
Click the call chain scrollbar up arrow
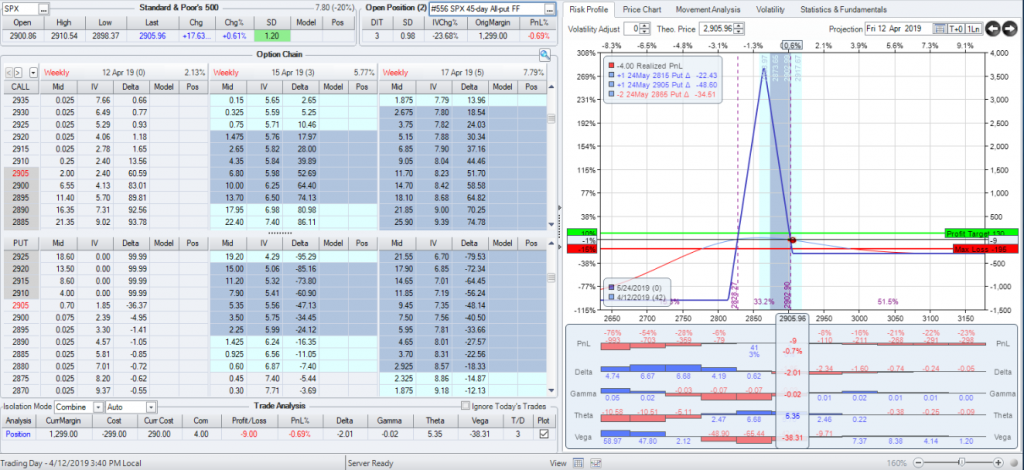click(552, 86)
